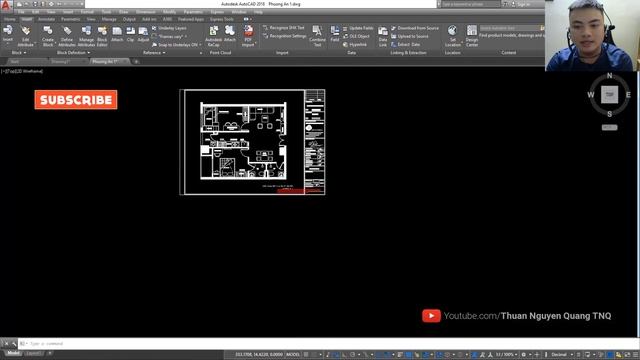Click the floor plan drawing thumbnail

tap(253, 142)
